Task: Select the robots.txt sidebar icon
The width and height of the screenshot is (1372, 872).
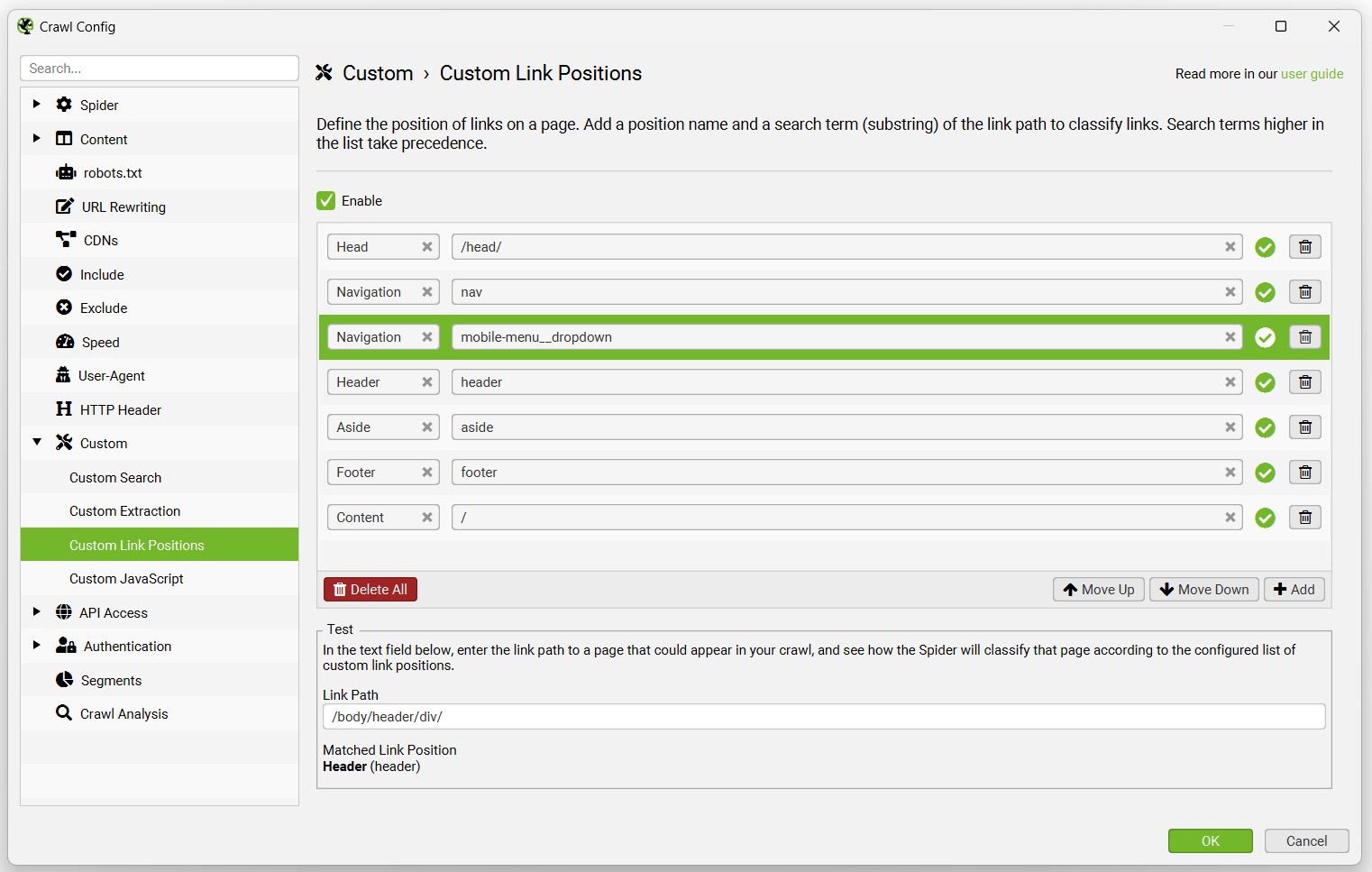Action: click(65, 172)
